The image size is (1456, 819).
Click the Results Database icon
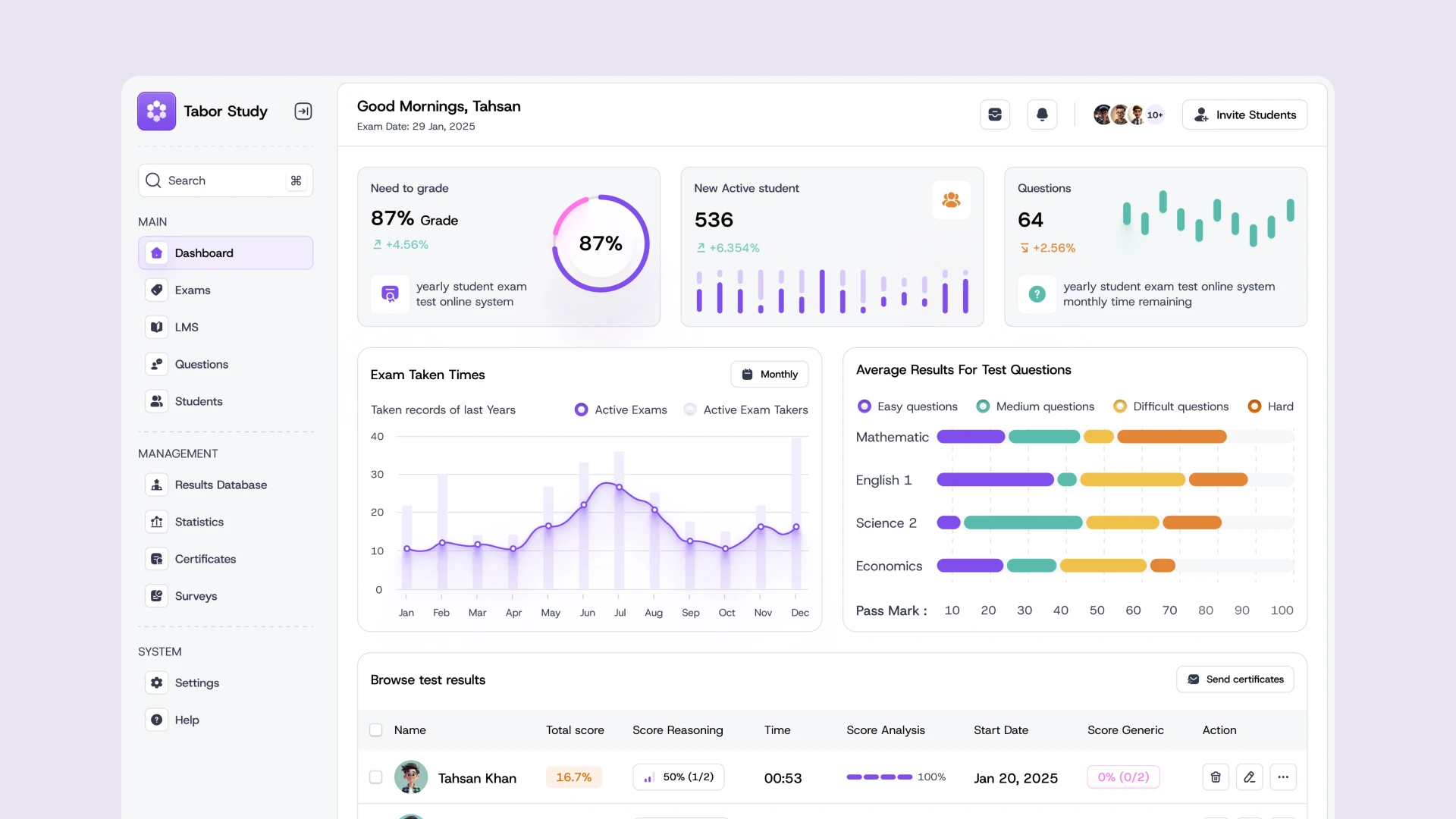(156, 485)
